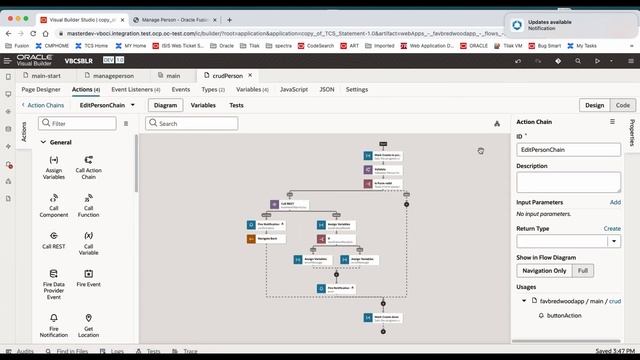640x360 pixels.
Task: Reload the browser page
Action: coord(33,33)
